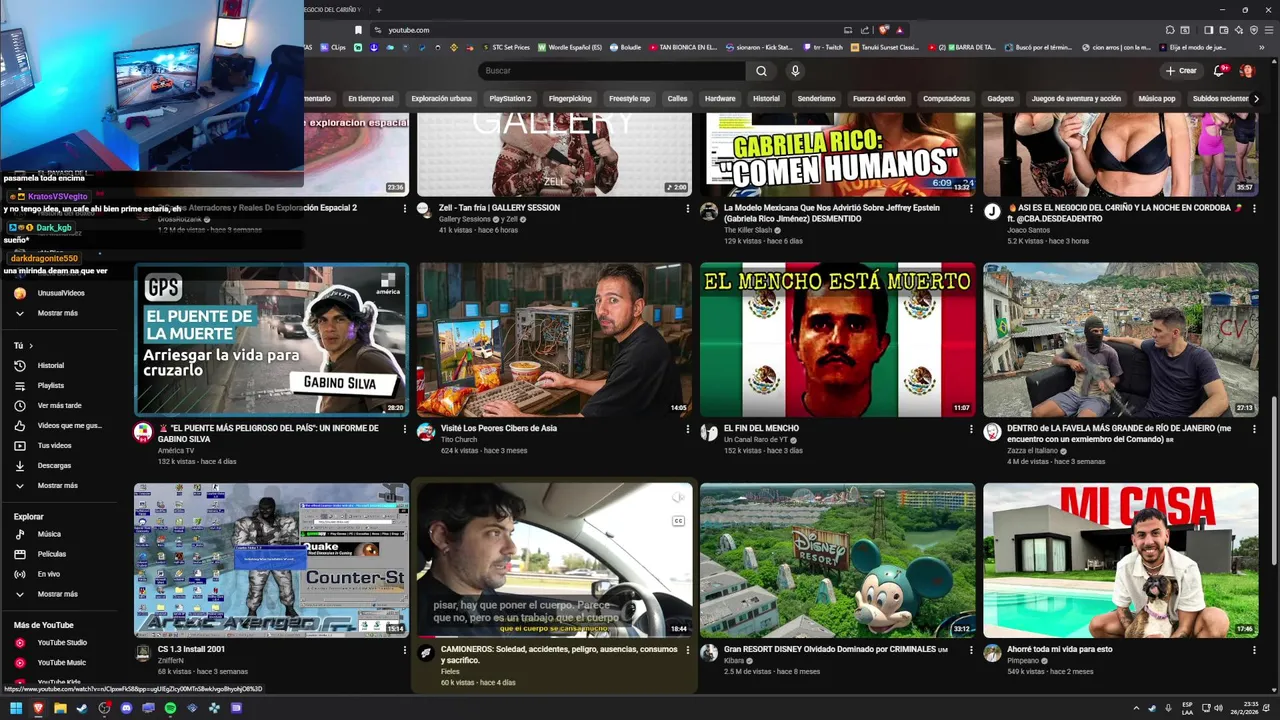Expand Mostrar más under subscriptions list
Screen dimensions: 1280x720
coord(57,313)
